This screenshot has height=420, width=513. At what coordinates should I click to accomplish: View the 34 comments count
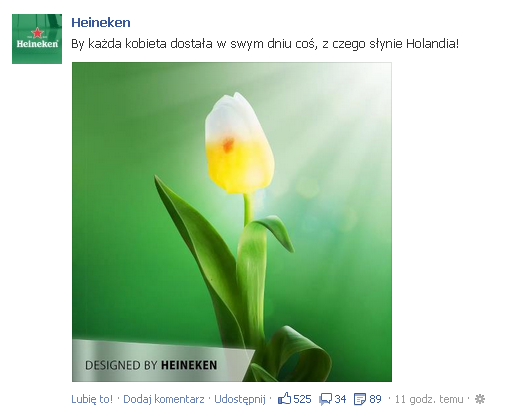(340, 399)
